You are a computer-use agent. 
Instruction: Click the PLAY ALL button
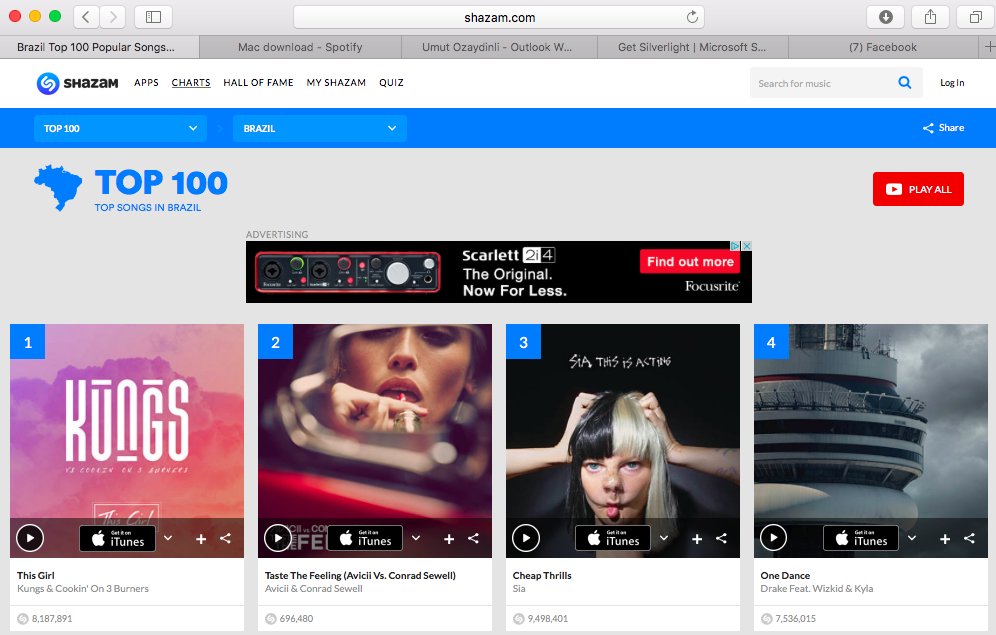918,188
